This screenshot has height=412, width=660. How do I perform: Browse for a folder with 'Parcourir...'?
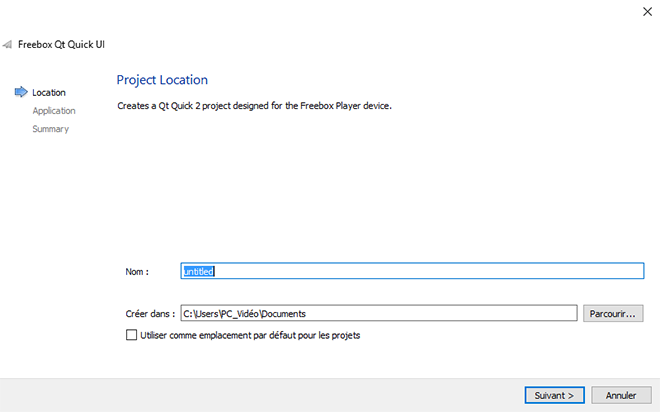[x=613, y=314]
